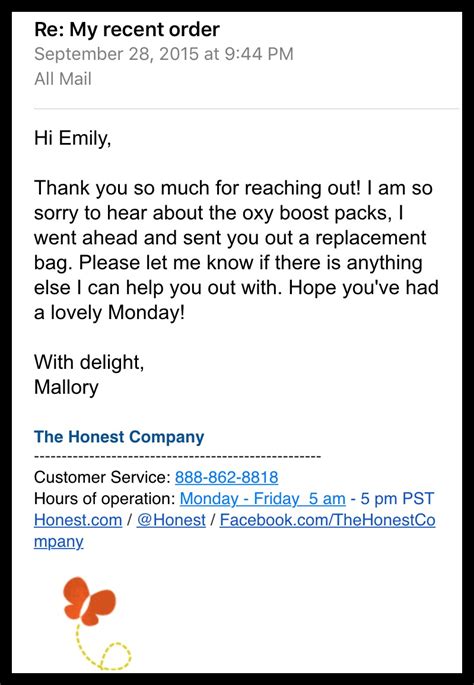This screenshot has width=474, height=685.
Task: Click the dashed signature separator line
Action: [x=177, y=457]
